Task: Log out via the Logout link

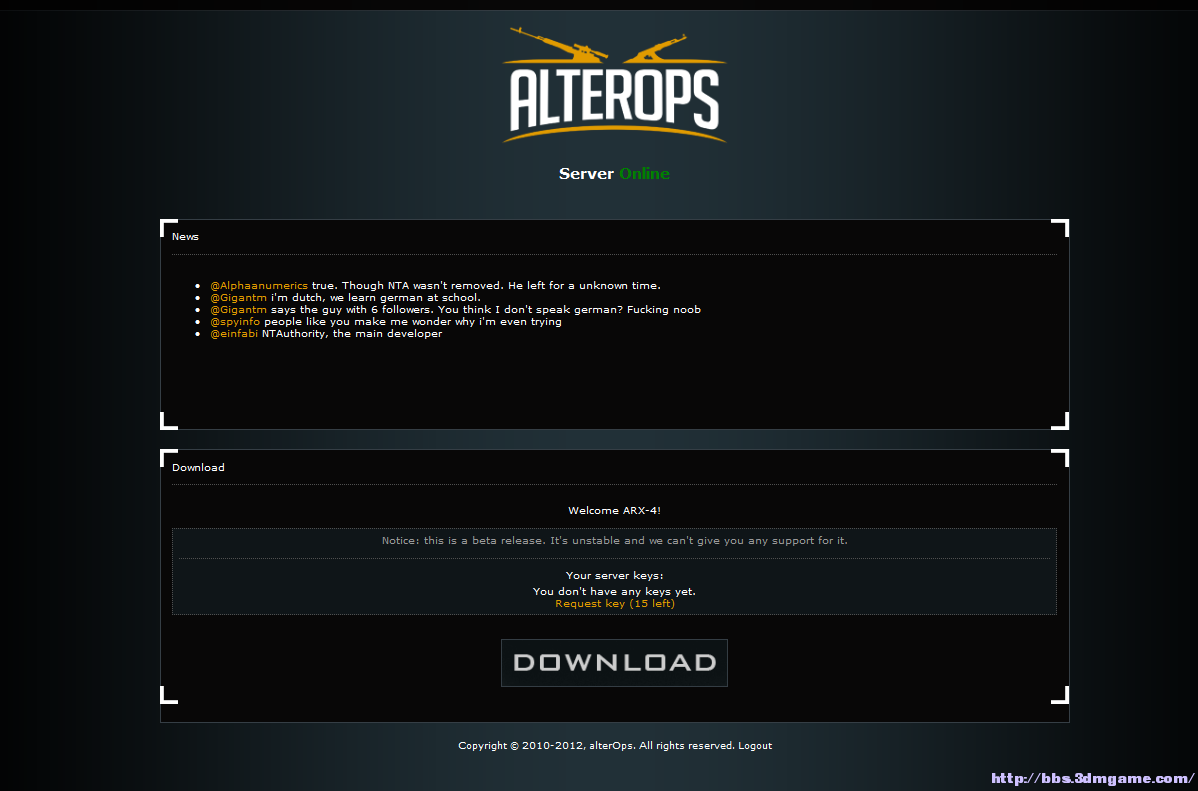Action: coord(755,745)
